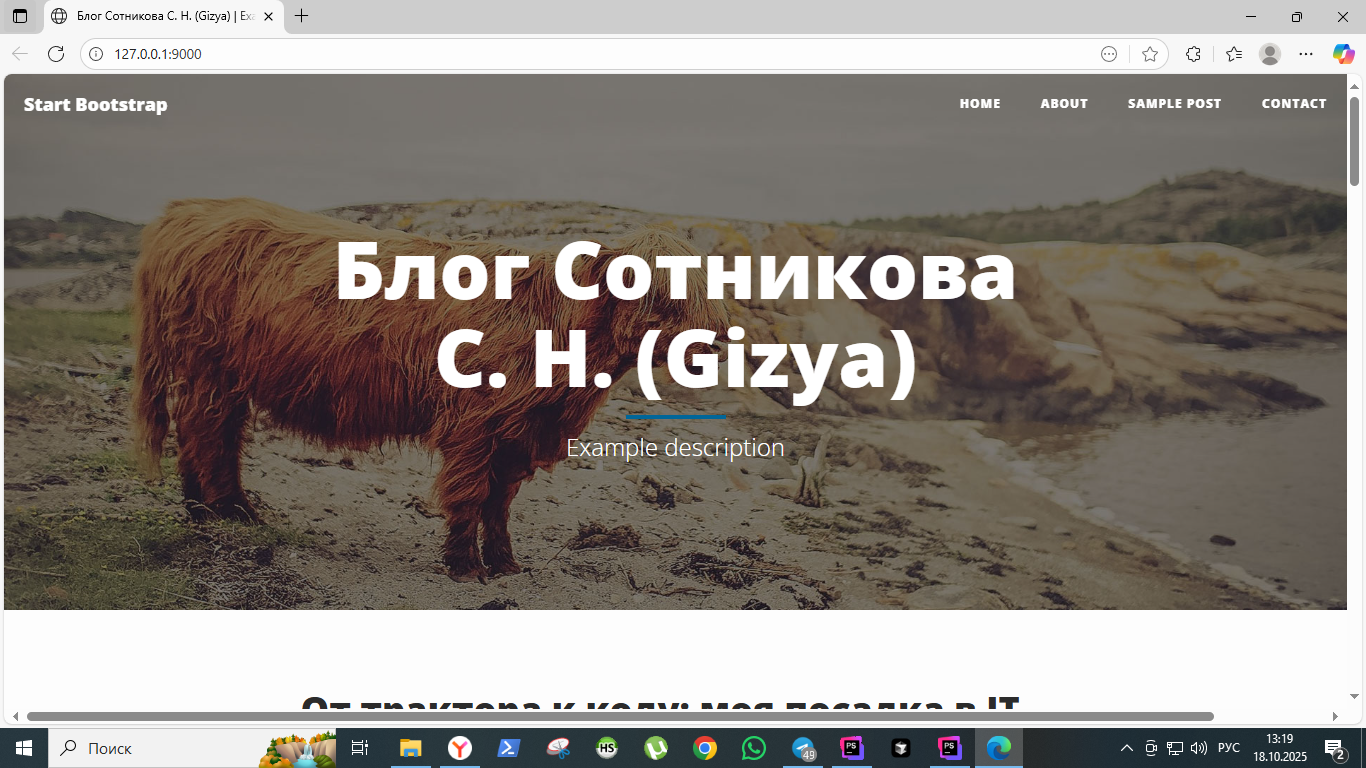Open Edge Settings and more menu
The height and width of the screenshot is (768, 1366).
(x=1306, y=54)
